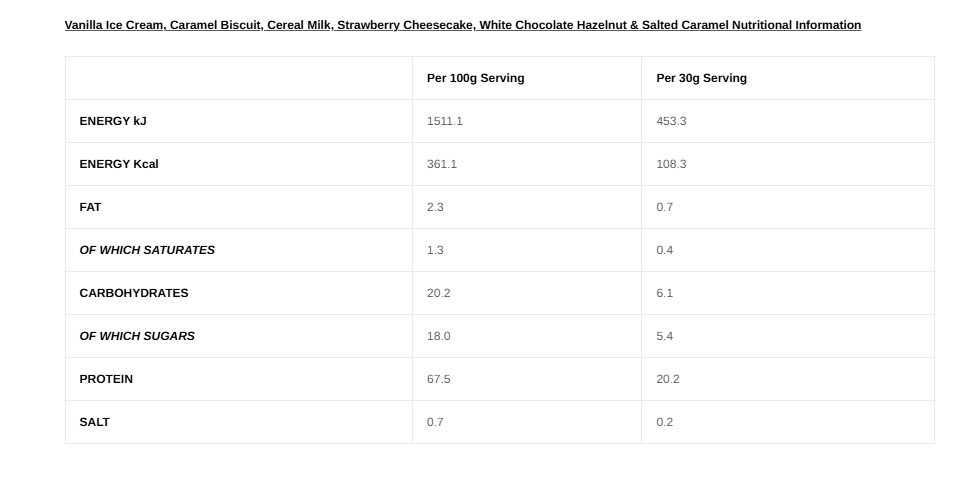Click the 361.1 Kcal value
Screen dimensions: 960x493
point(442,164)
